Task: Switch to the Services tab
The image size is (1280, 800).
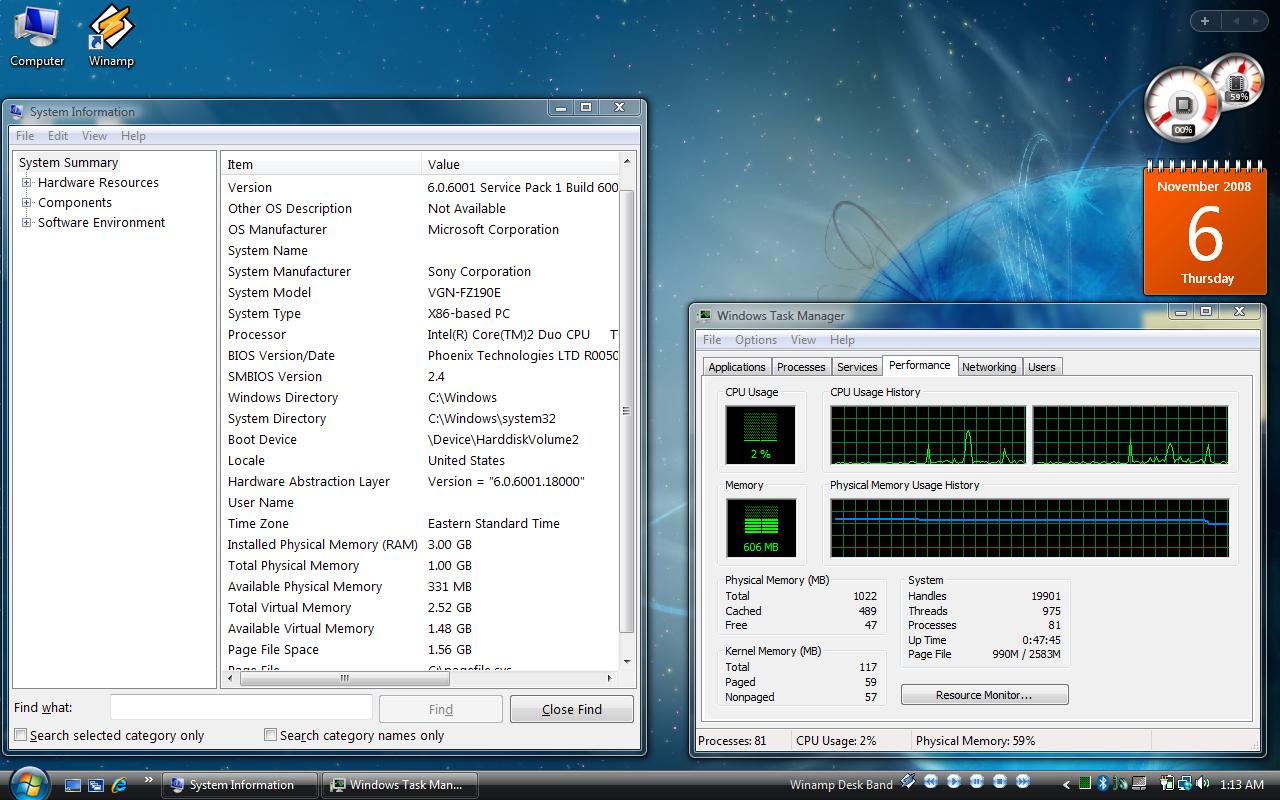Action: coord(857,367)
